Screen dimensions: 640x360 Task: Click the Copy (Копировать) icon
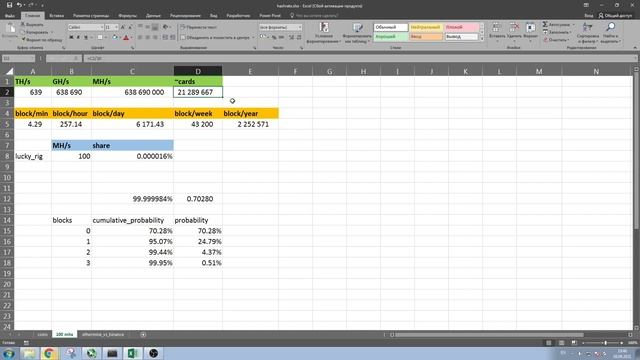coord(23,32)
